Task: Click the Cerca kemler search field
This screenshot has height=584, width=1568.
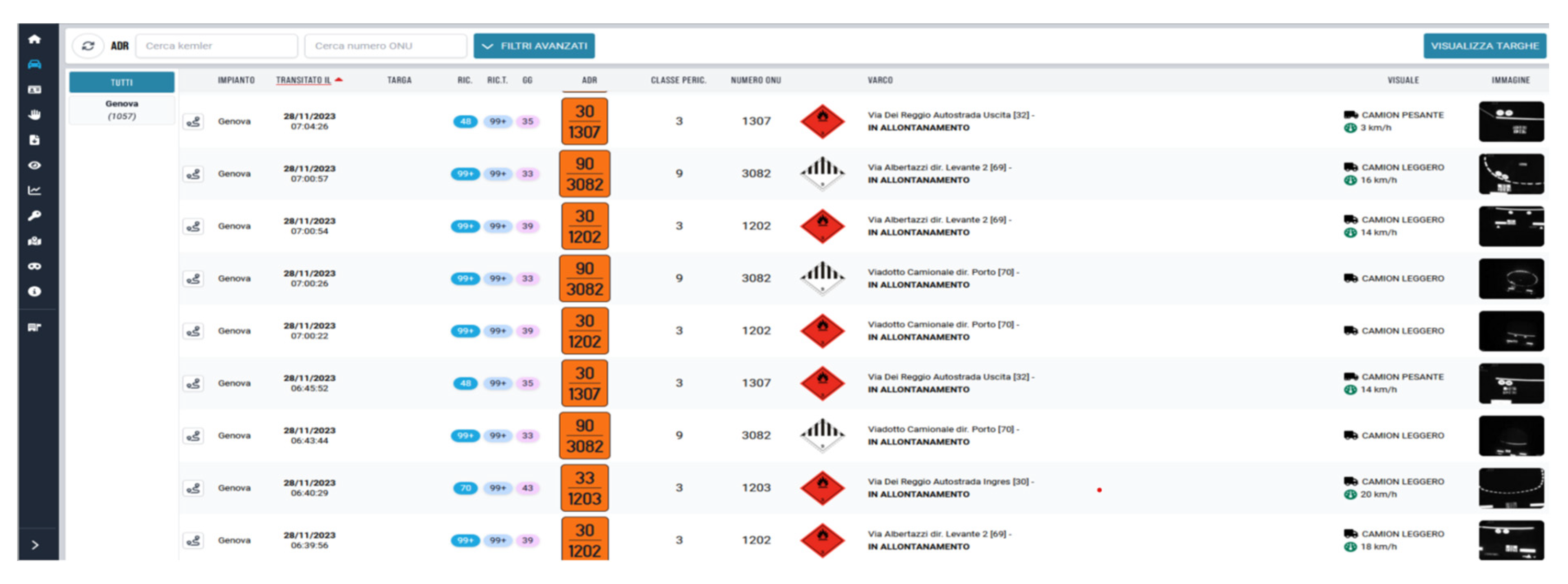Action: (217, 46)
